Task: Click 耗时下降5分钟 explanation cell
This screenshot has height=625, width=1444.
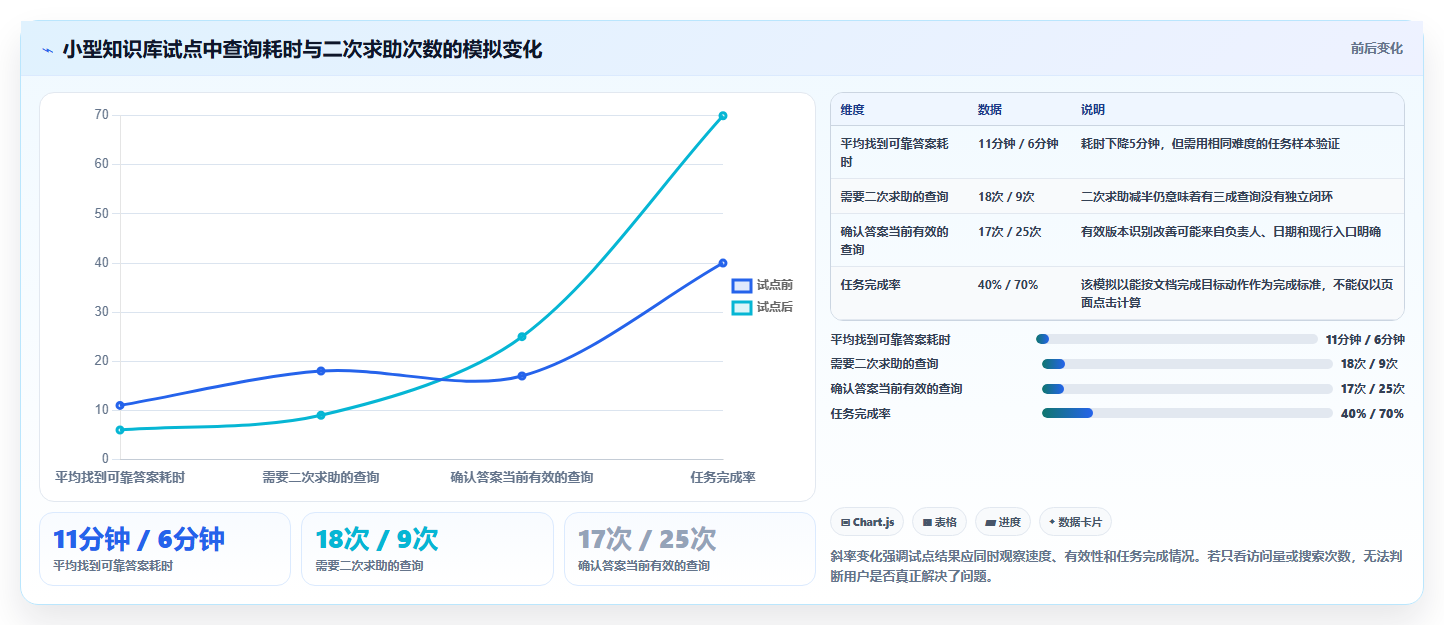Action: pos(1210,144)
